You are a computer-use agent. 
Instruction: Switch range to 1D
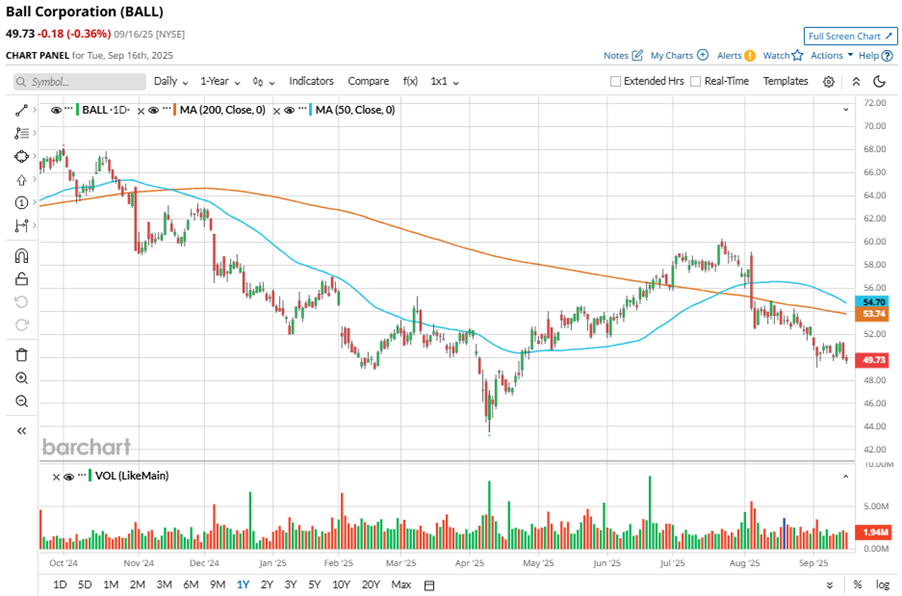[x=60, y=585]
